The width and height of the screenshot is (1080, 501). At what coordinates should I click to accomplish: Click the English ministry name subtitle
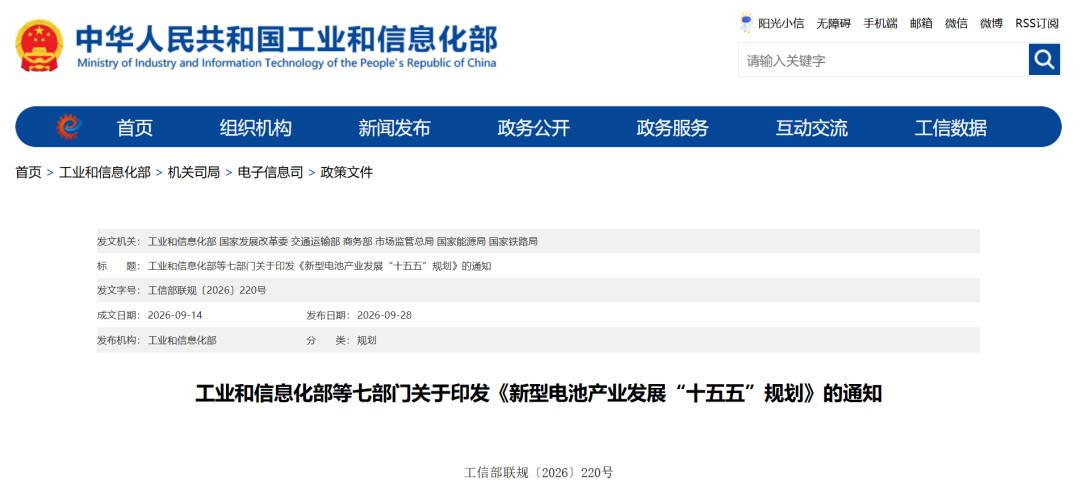[287, 63]
